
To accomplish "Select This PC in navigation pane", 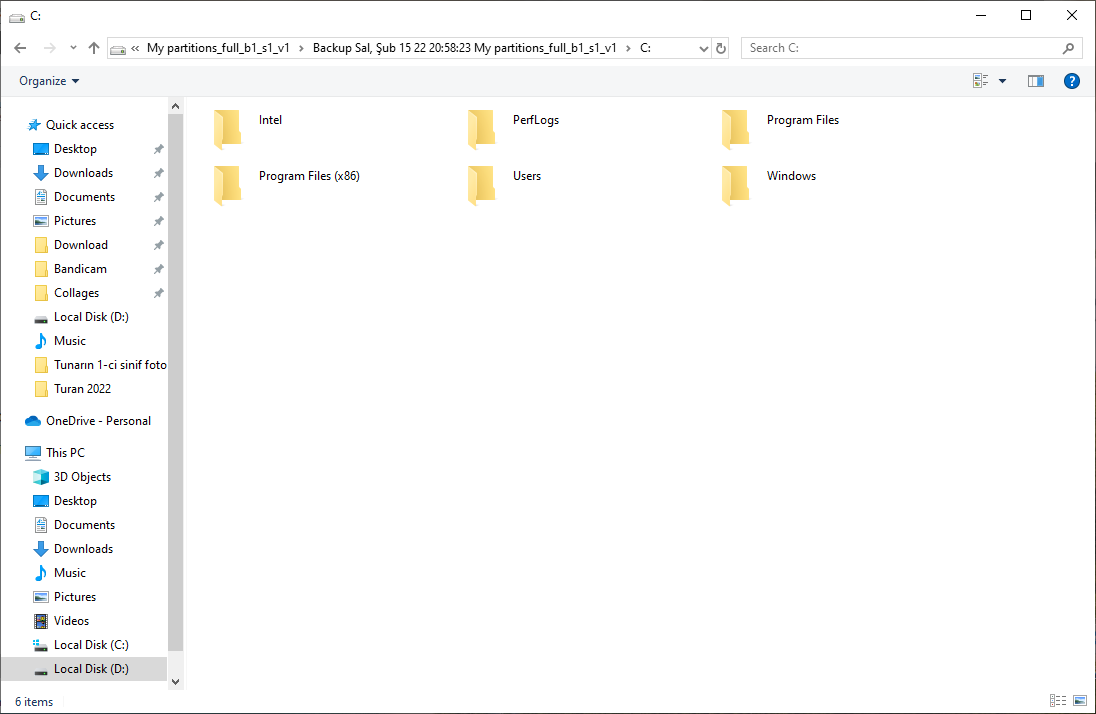I will tap(65, 453).
